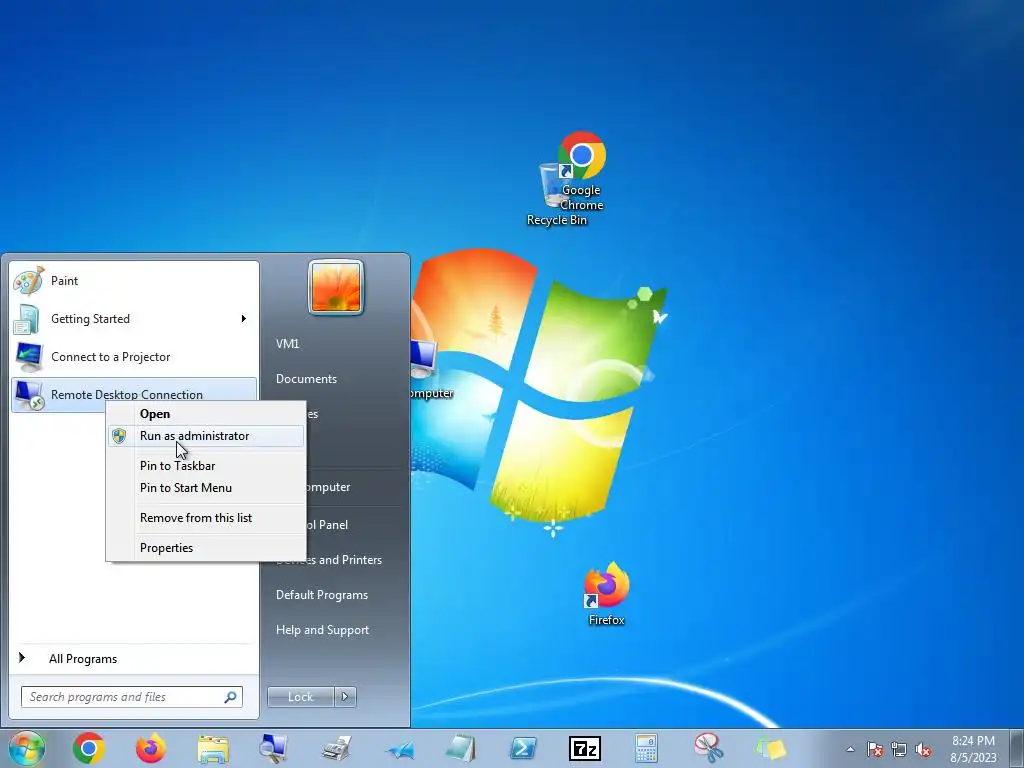Click the muted volume tray icon
1024x768 pixels.
pyautogui.click(x=923, y=749)
